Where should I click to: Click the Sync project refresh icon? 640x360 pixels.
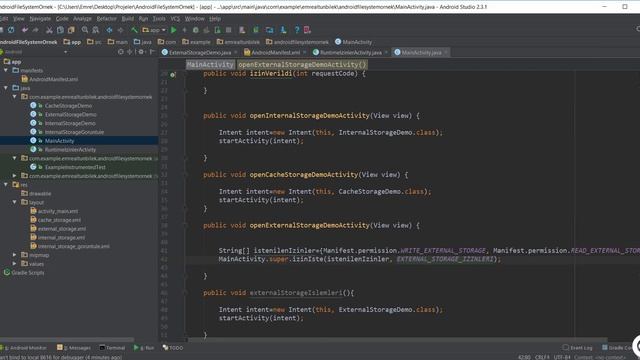[x=11, y=30]
